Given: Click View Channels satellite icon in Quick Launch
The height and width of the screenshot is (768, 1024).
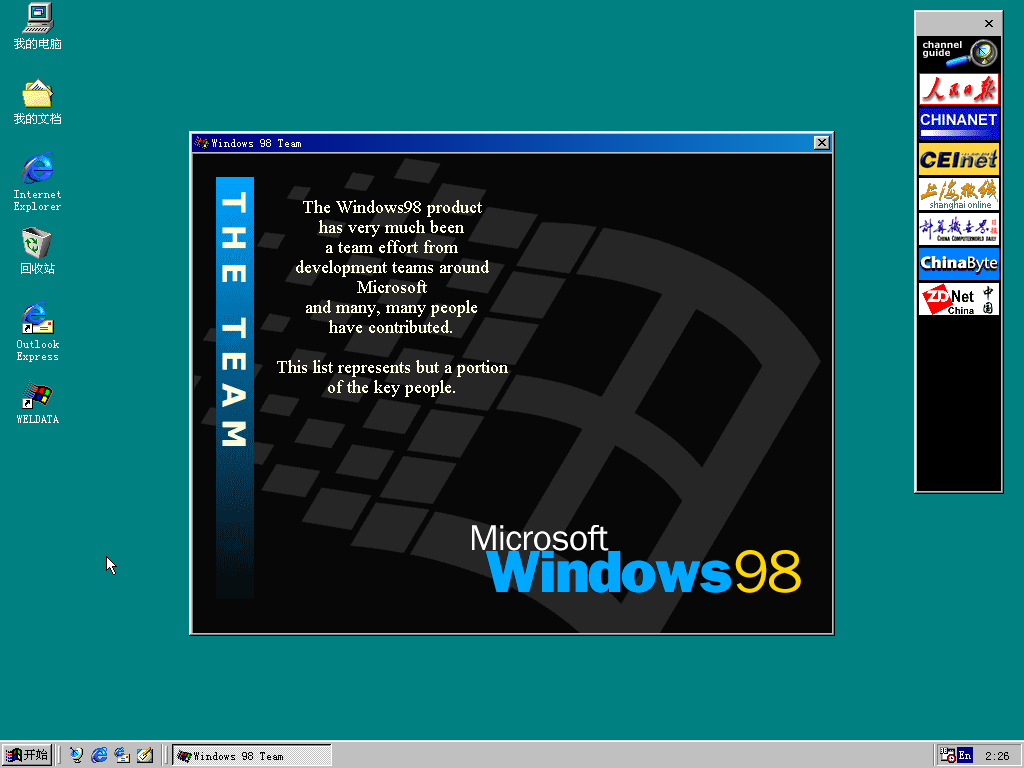Looking at the screenshot, I should point(77,755).
